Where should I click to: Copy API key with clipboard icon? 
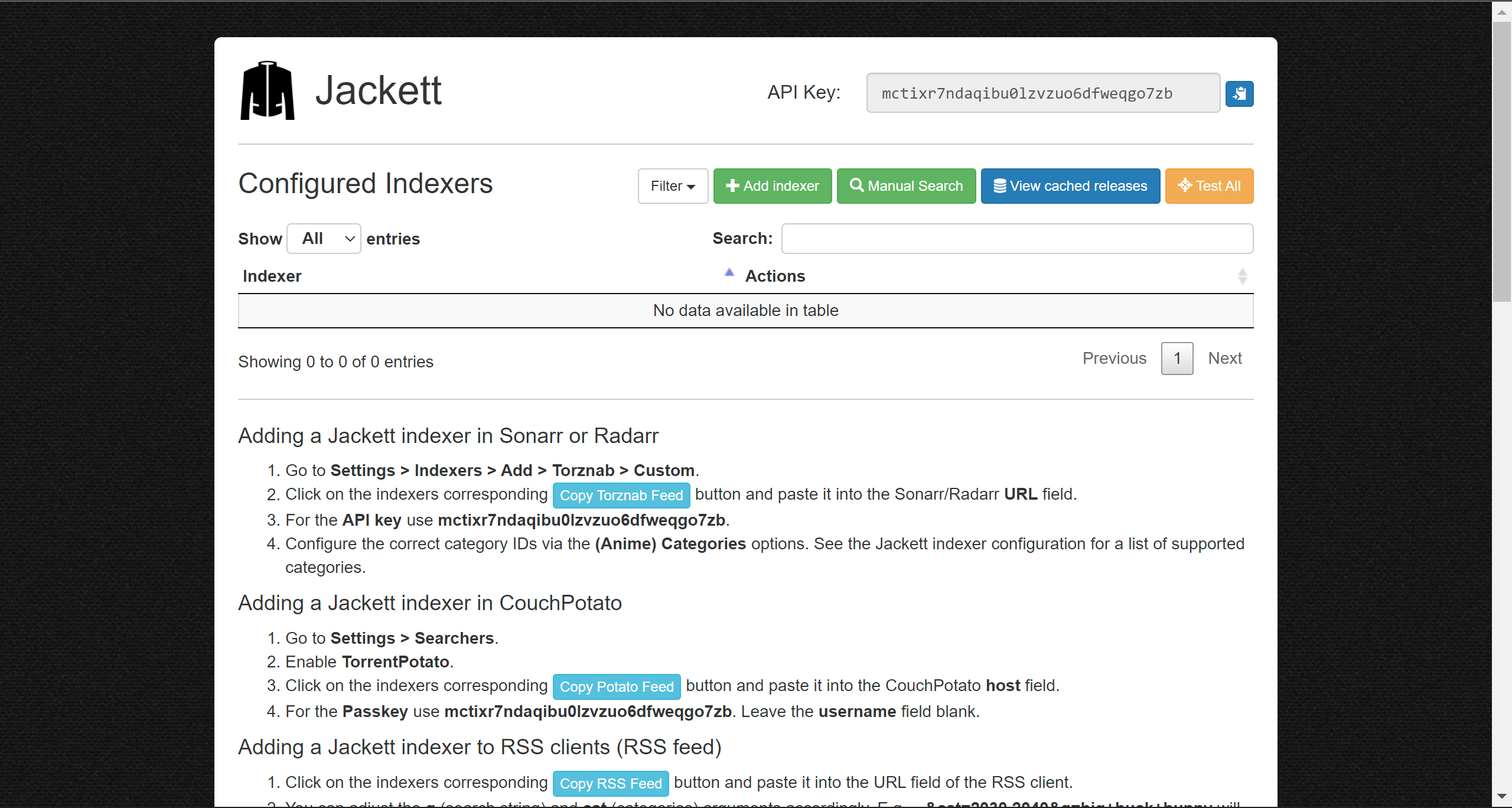pyautogui.click(x=1239, y=93)
